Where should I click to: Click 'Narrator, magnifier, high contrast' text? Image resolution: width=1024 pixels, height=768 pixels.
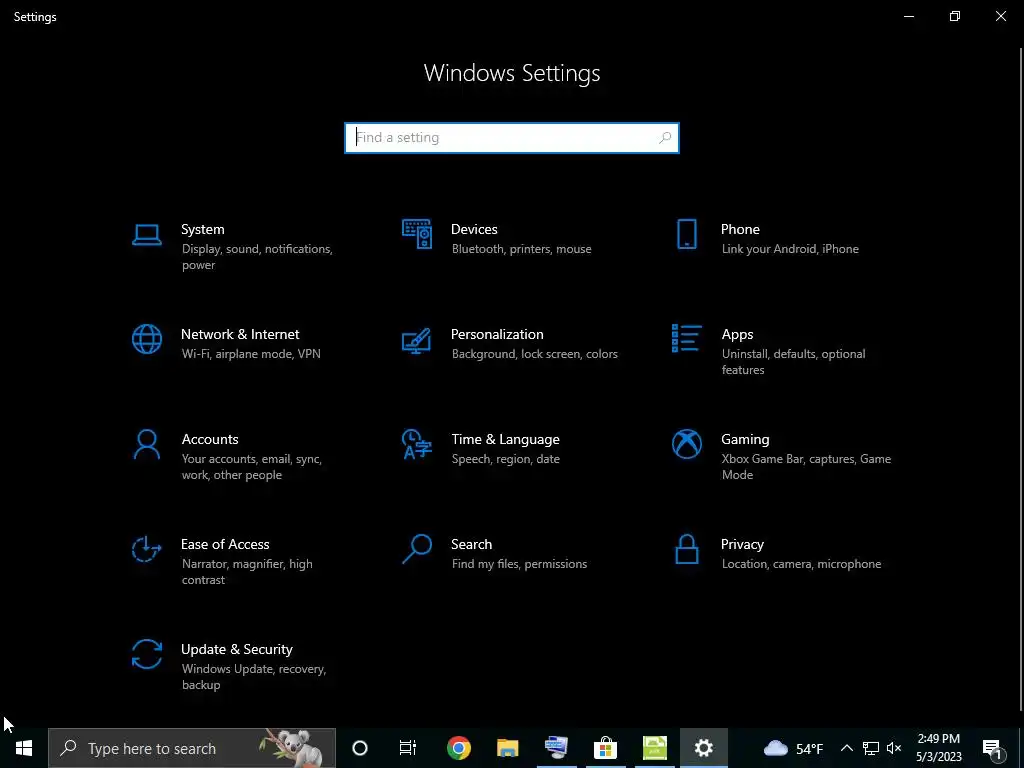247,572
